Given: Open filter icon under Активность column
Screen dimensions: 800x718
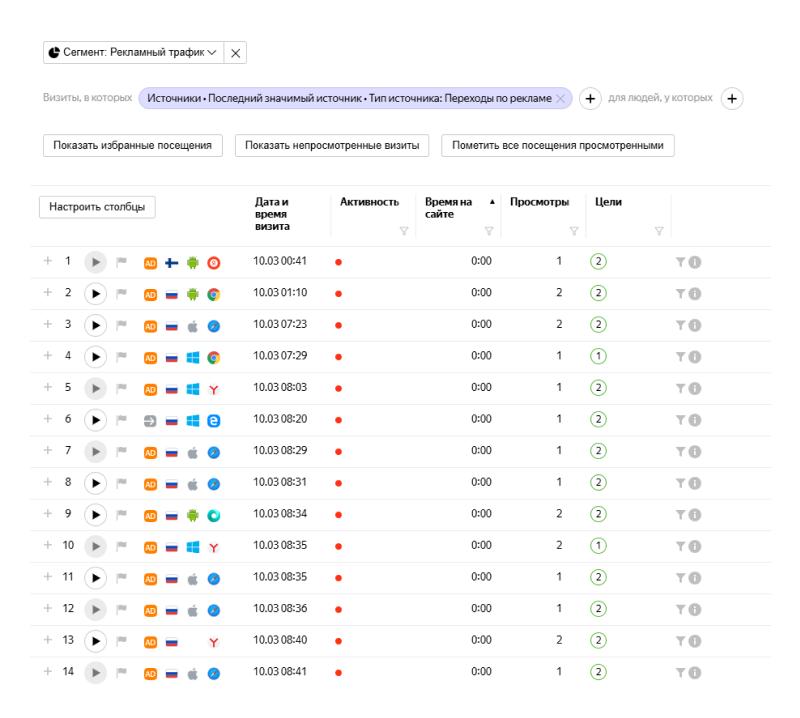Looking at the screenshot, I should 404,231.
